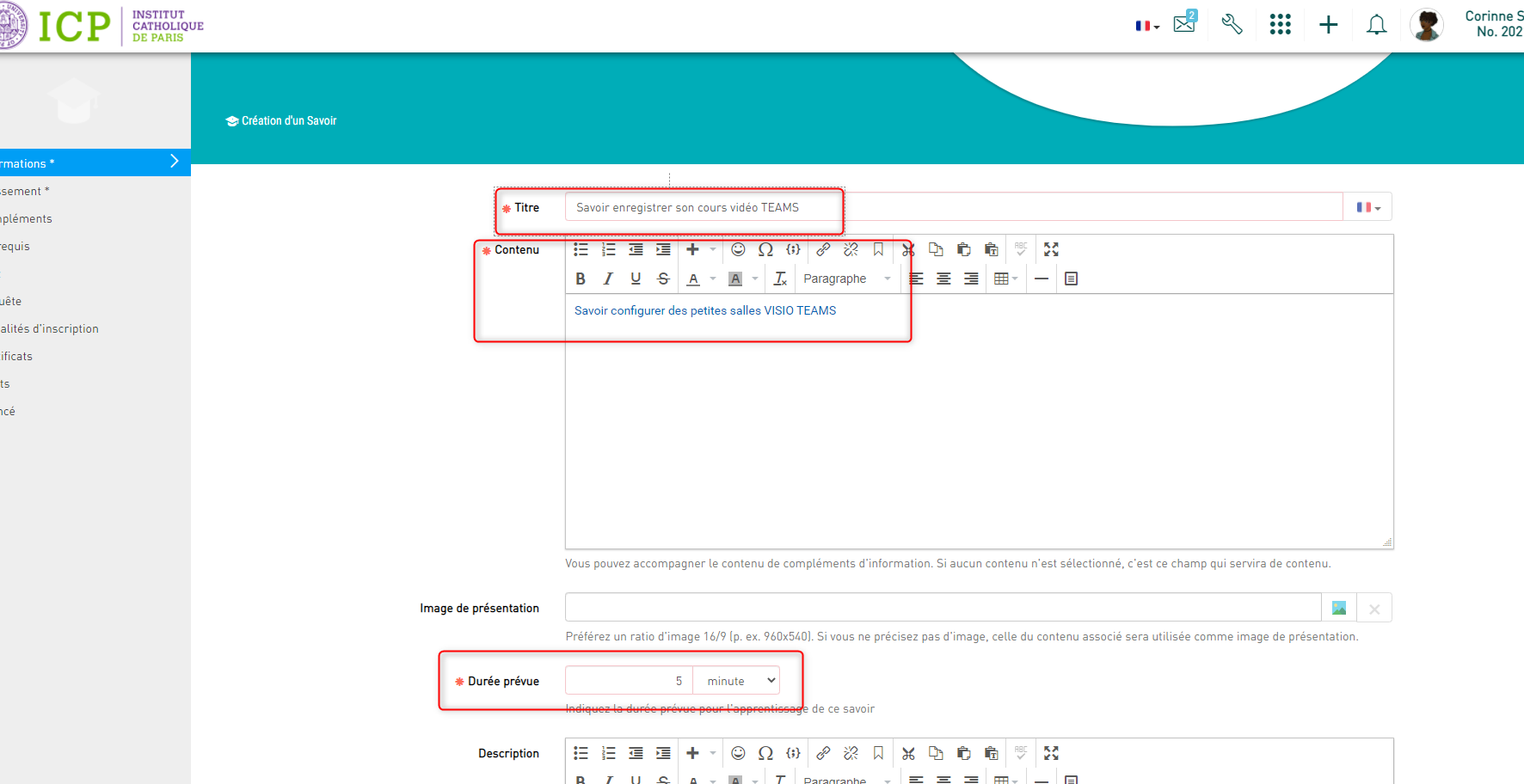Insert emoticon in the Contenu editor
The height and width of the screenshot is (784, 1524).
[738, 249]
